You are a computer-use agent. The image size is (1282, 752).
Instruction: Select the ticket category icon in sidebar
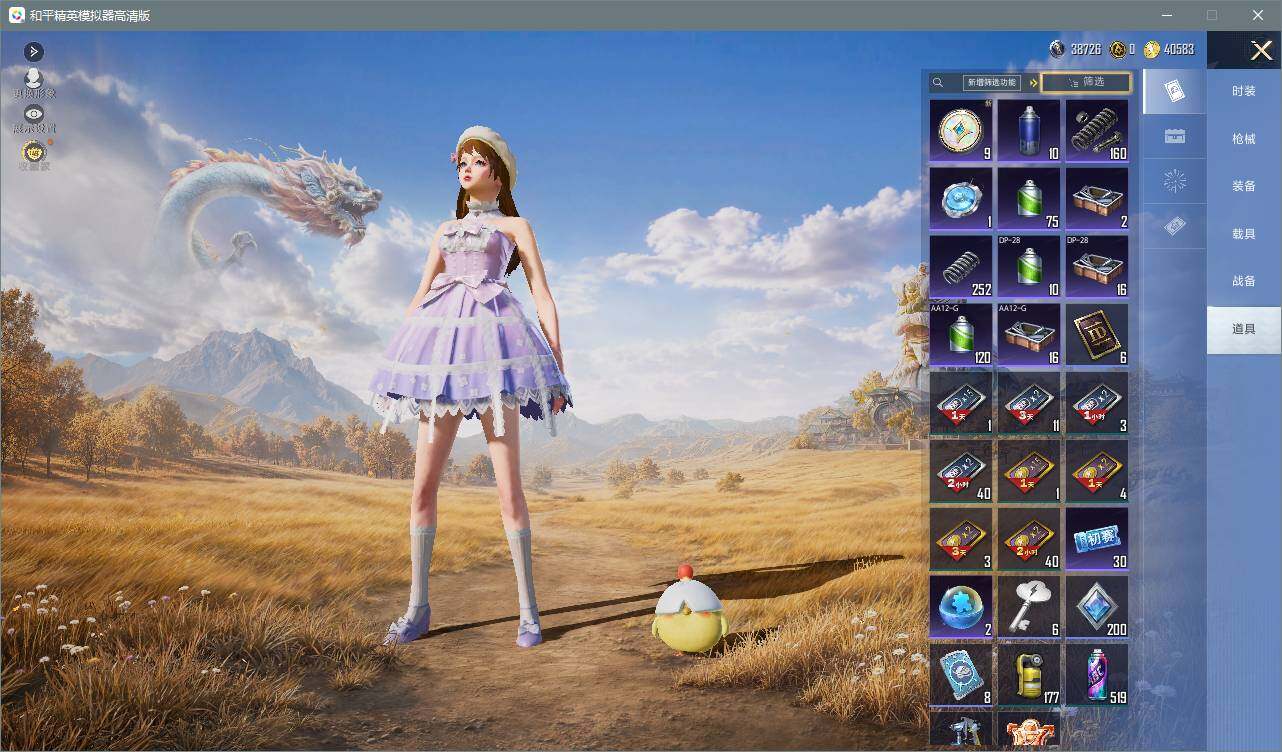pyautogui.click(x=1175, y=227)
